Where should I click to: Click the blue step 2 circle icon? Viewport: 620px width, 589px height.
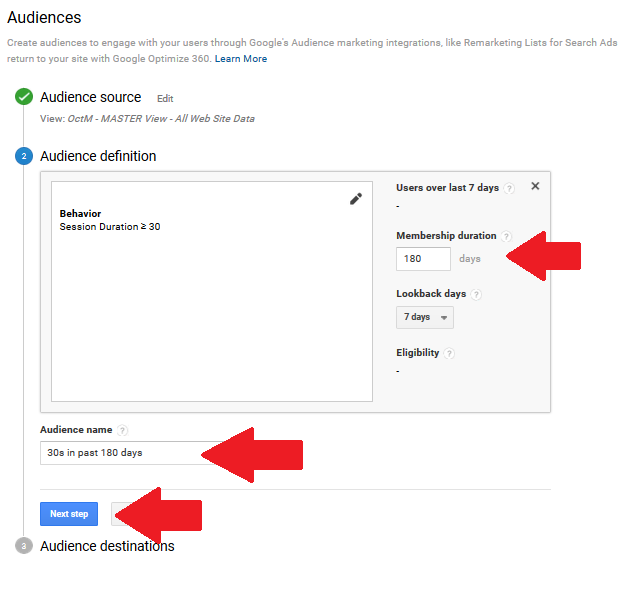[x=24, y=156]
